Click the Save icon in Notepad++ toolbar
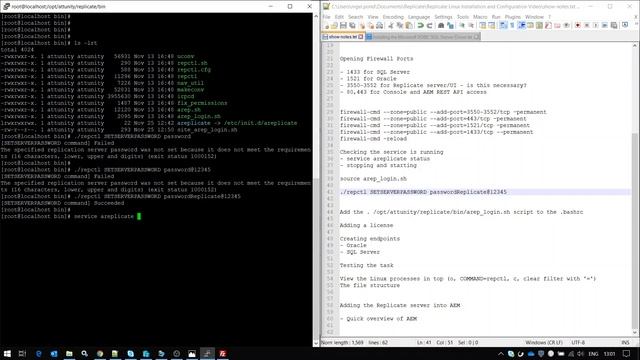 [343, 25]
